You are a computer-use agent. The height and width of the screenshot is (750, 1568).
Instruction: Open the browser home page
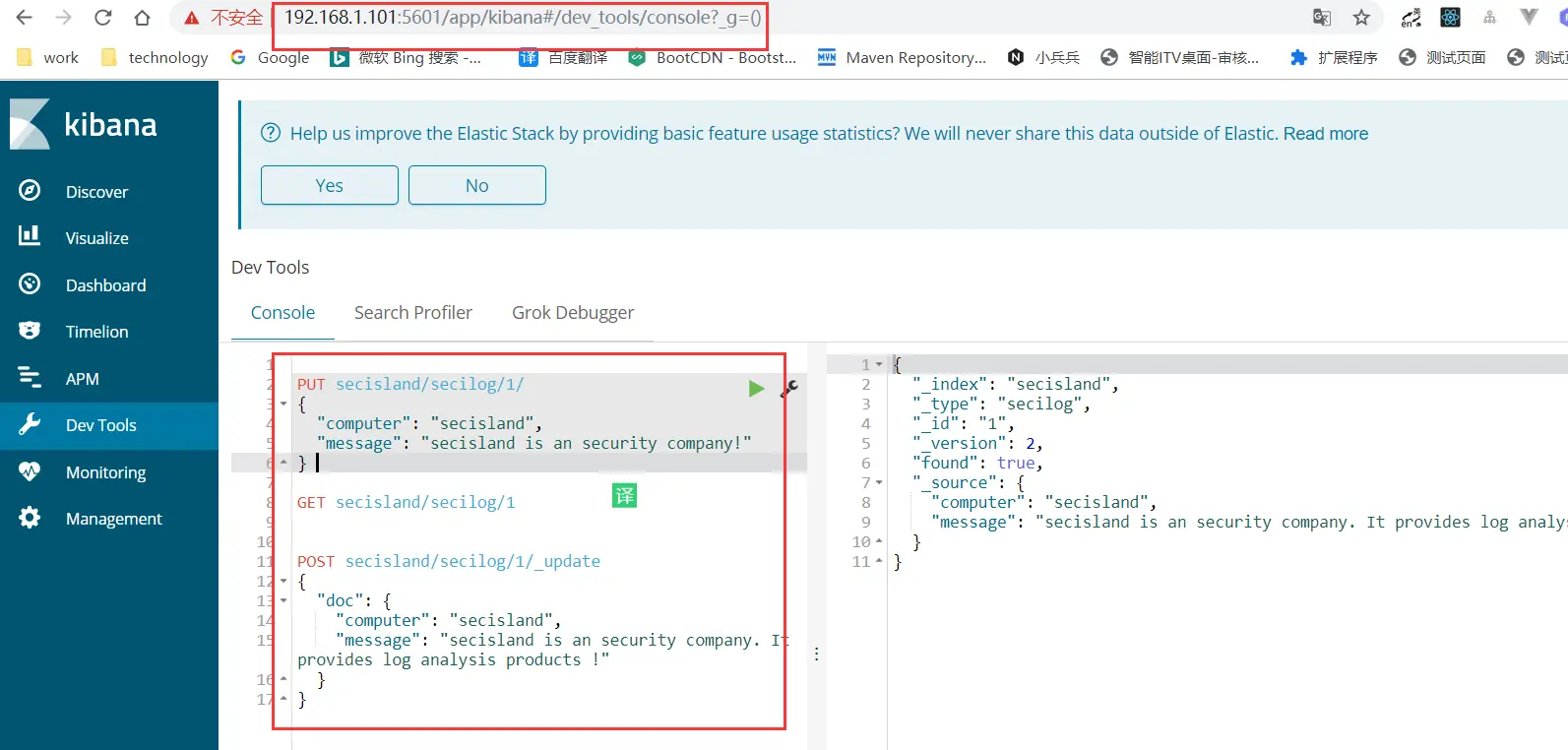(143, 18)
